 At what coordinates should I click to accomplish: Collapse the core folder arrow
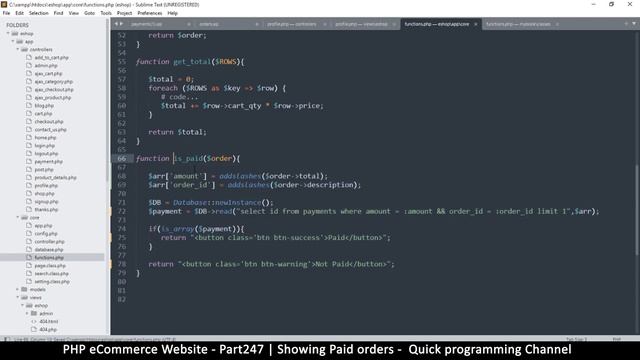[18, 218]
